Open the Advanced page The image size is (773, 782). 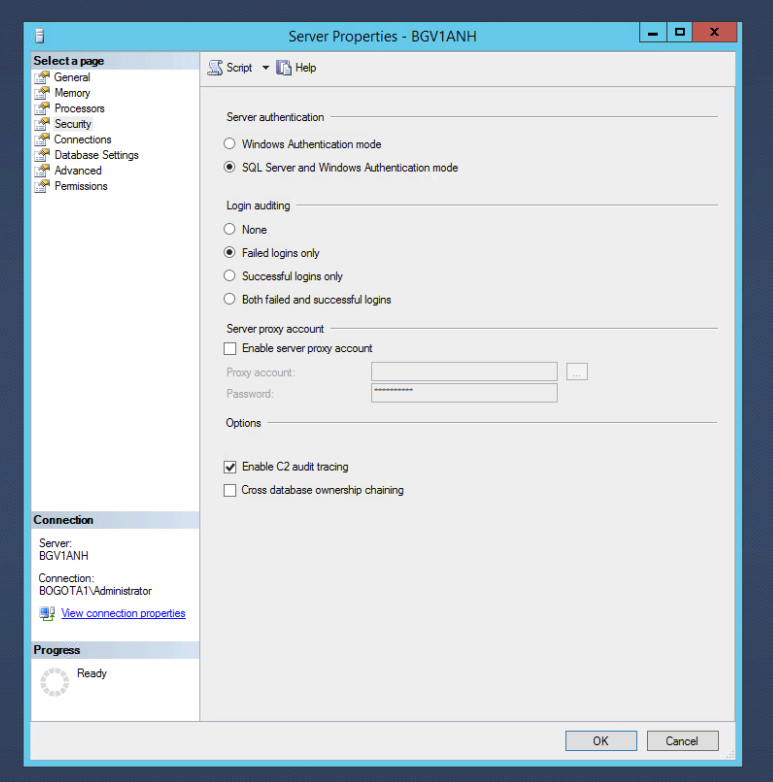78,170
